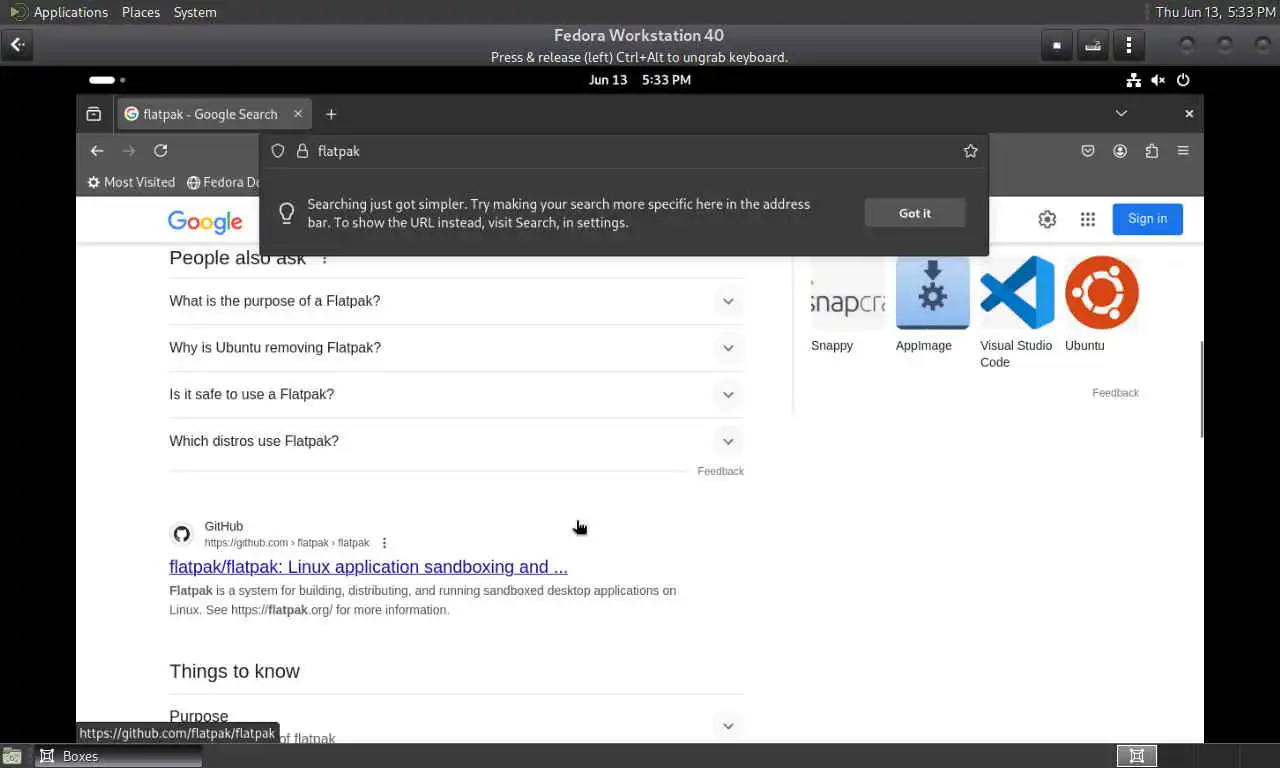The height and width of the screenshot is (768, 1280).
Task: Dismiss the tip with Got it
Action: 915,213
